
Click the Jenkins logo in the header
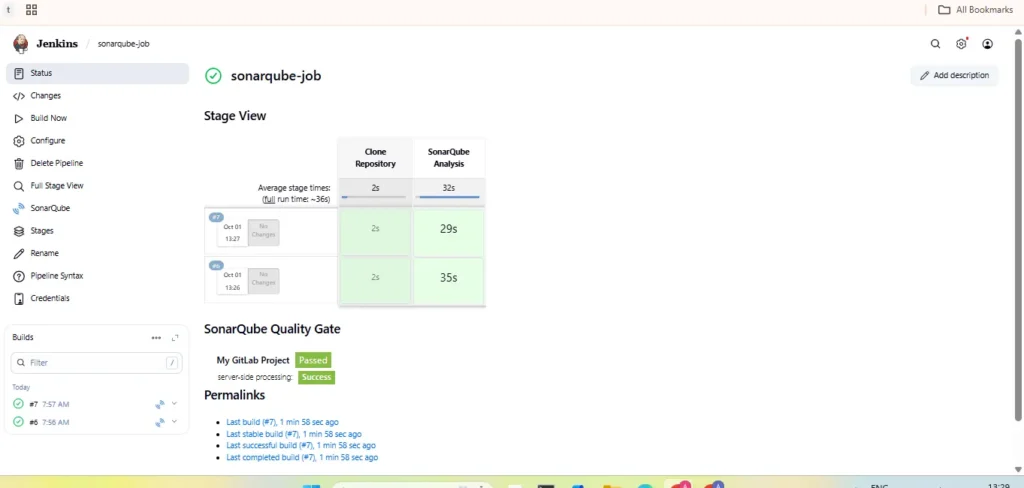click(x=21, y=44)
